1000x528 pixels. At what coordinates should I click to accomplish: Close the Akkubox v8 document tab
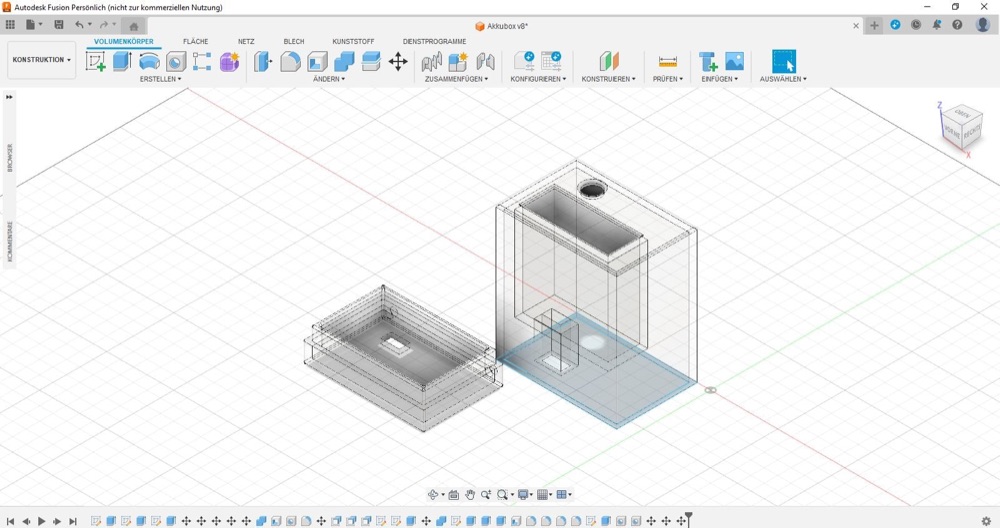click(856, 26)
